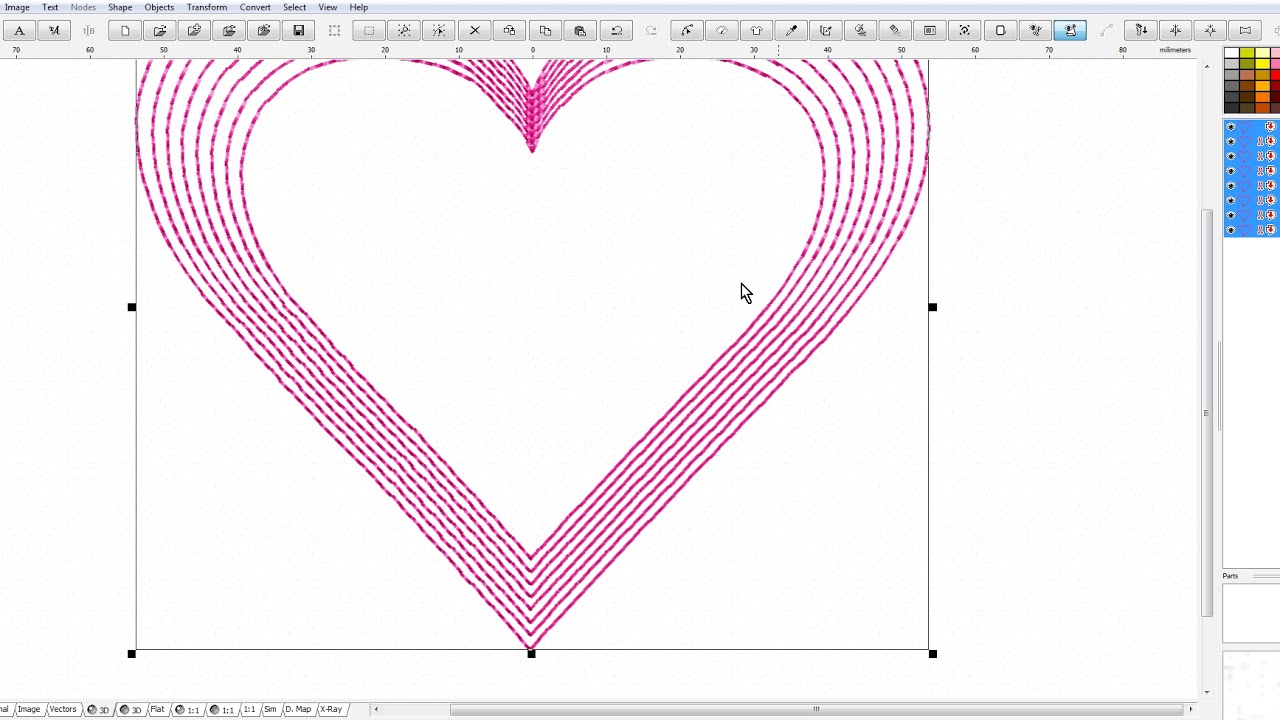Switch to the Sim view tab
Viewport: 1280px width, 720px height.
click(x=270, y=709)
